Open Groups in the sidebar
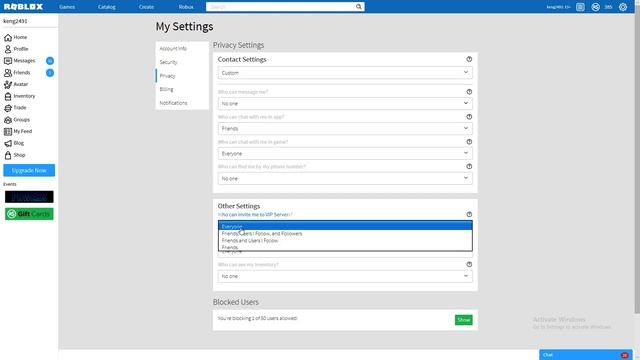This screenshot has width=640, height=360. pyautogui.click(x=17, y=120)
